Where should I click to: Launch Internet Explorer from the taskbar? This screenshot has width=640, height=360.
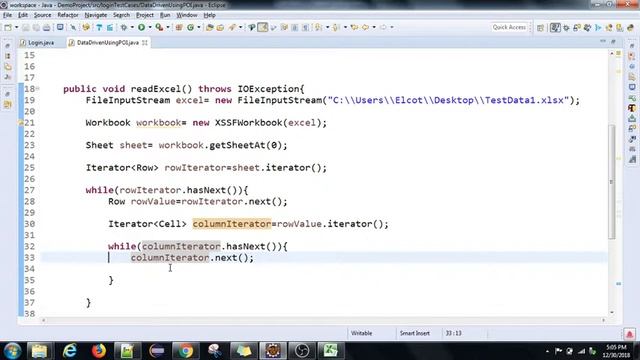(x=70, y=351)
